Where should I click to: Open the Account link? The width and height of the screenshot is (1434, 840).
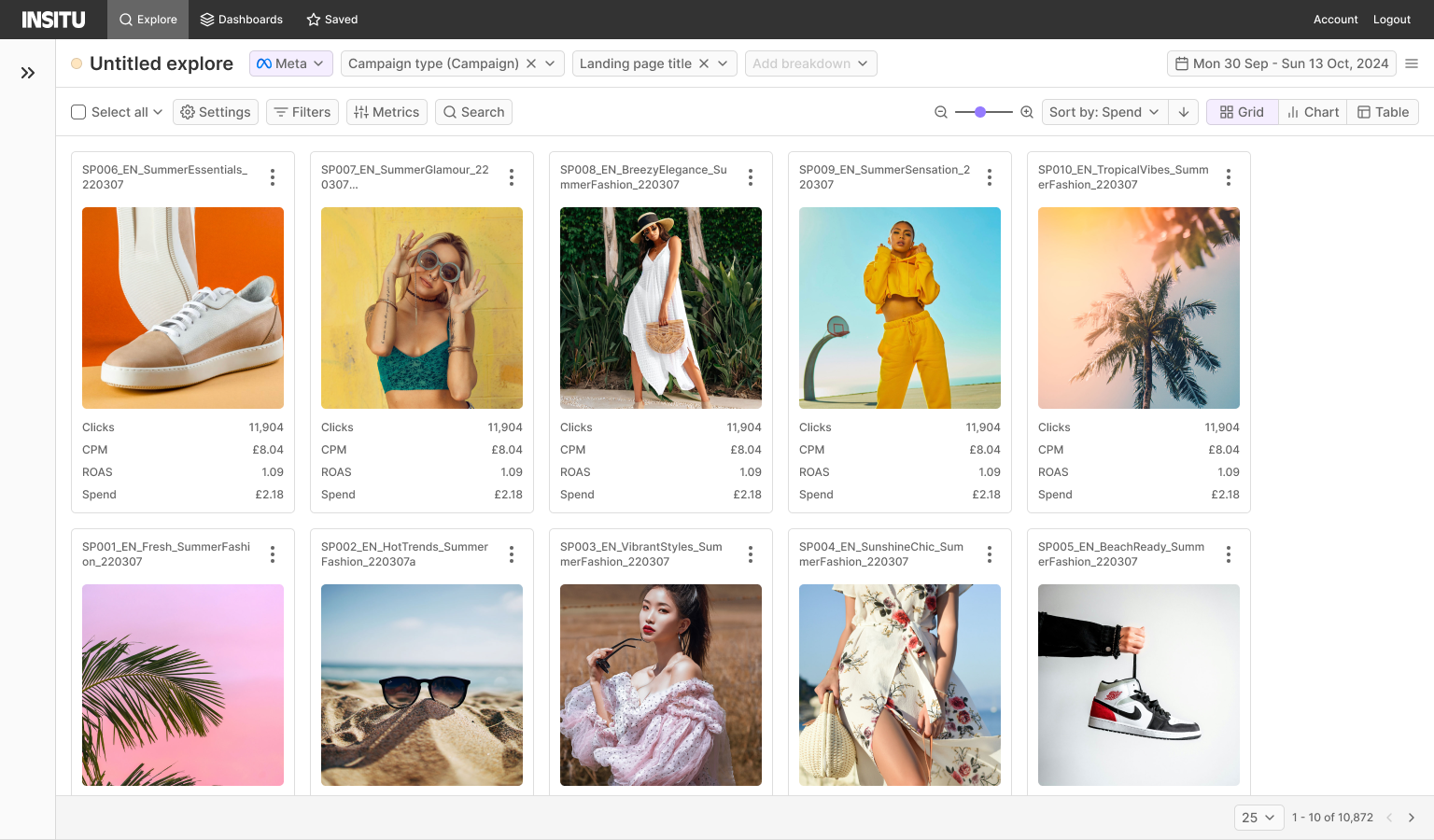tap(1335, 20)
